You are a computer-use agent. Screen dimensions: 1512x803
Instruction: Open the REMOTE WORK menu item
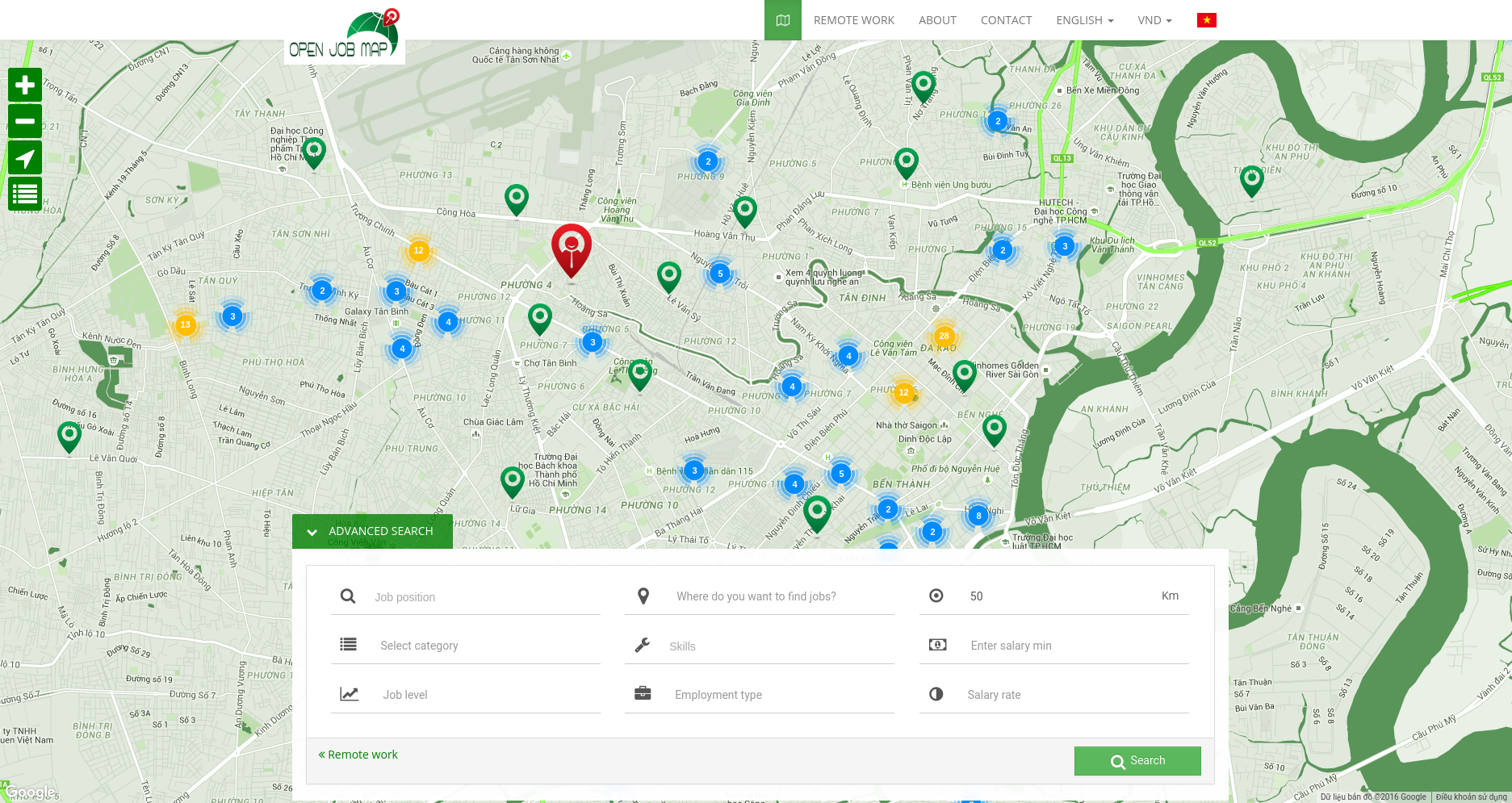coord(853,20)
